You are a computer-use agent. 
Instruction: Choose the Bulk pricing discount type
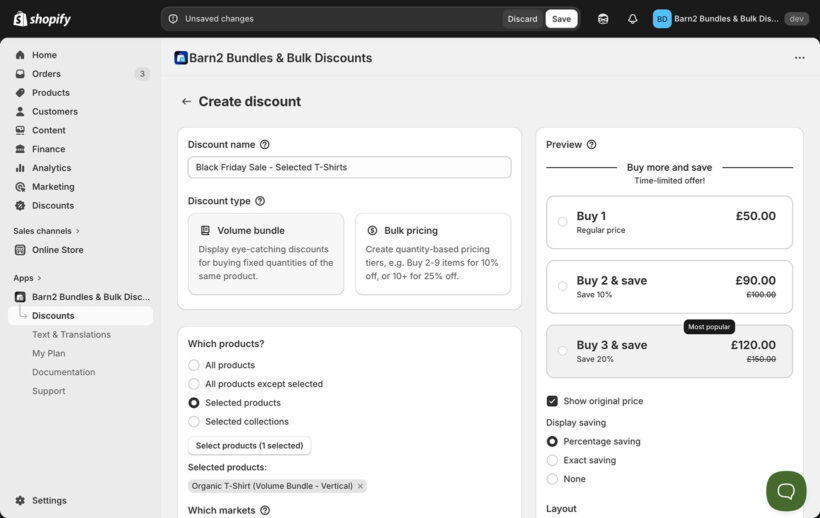click(433, 254)
